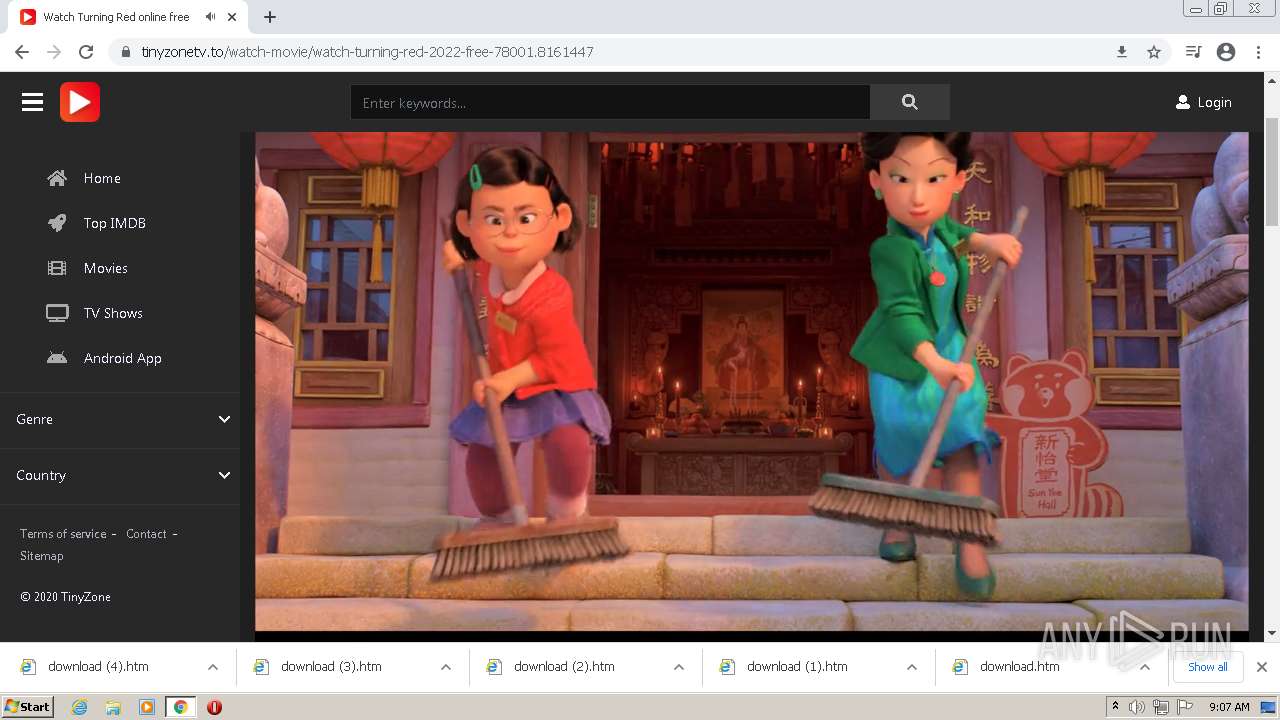Click the taskbar clock showing 9:07 AM

(1229, 707)
